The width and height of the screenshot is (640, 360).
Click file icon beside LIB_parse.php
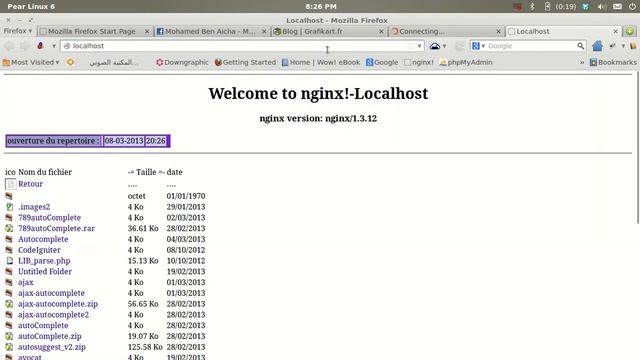click(9, 261)
